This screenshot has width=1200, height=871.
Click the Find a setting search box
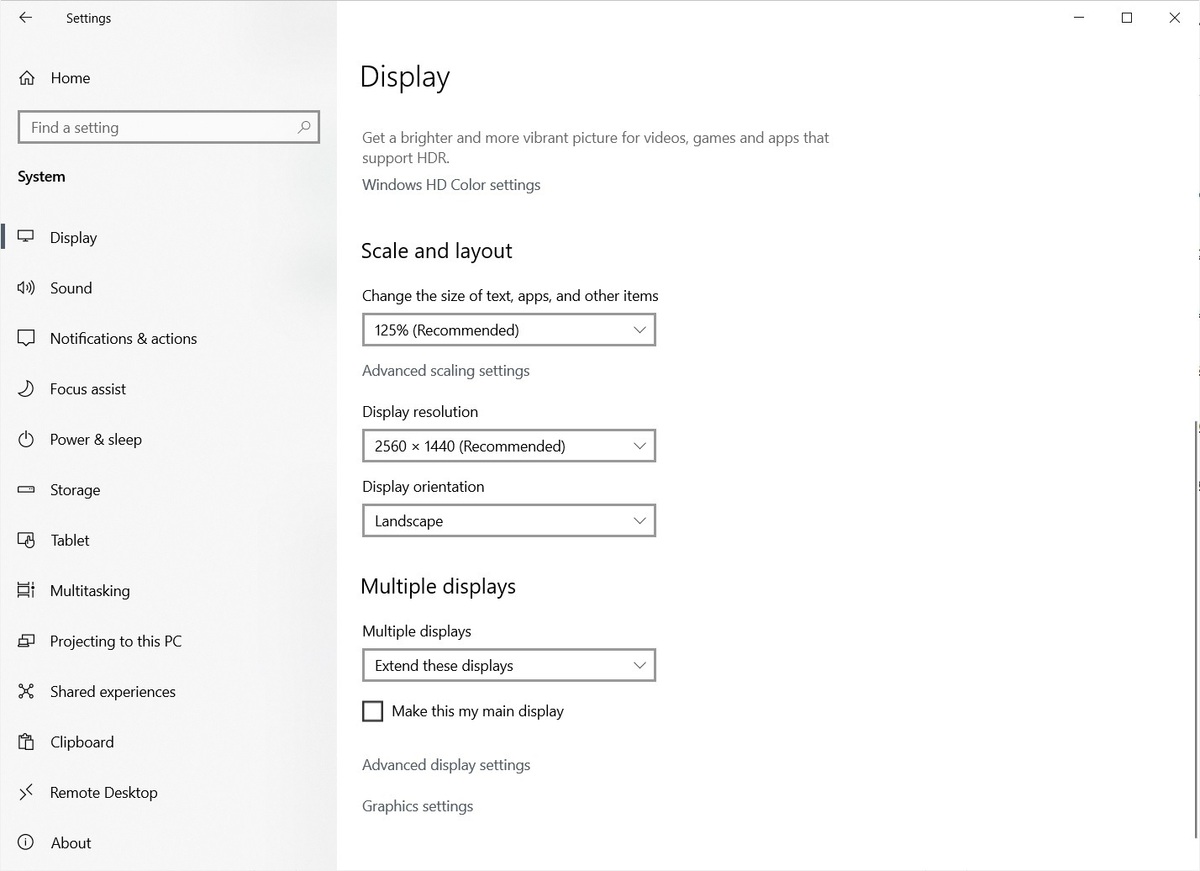[160, 127]
